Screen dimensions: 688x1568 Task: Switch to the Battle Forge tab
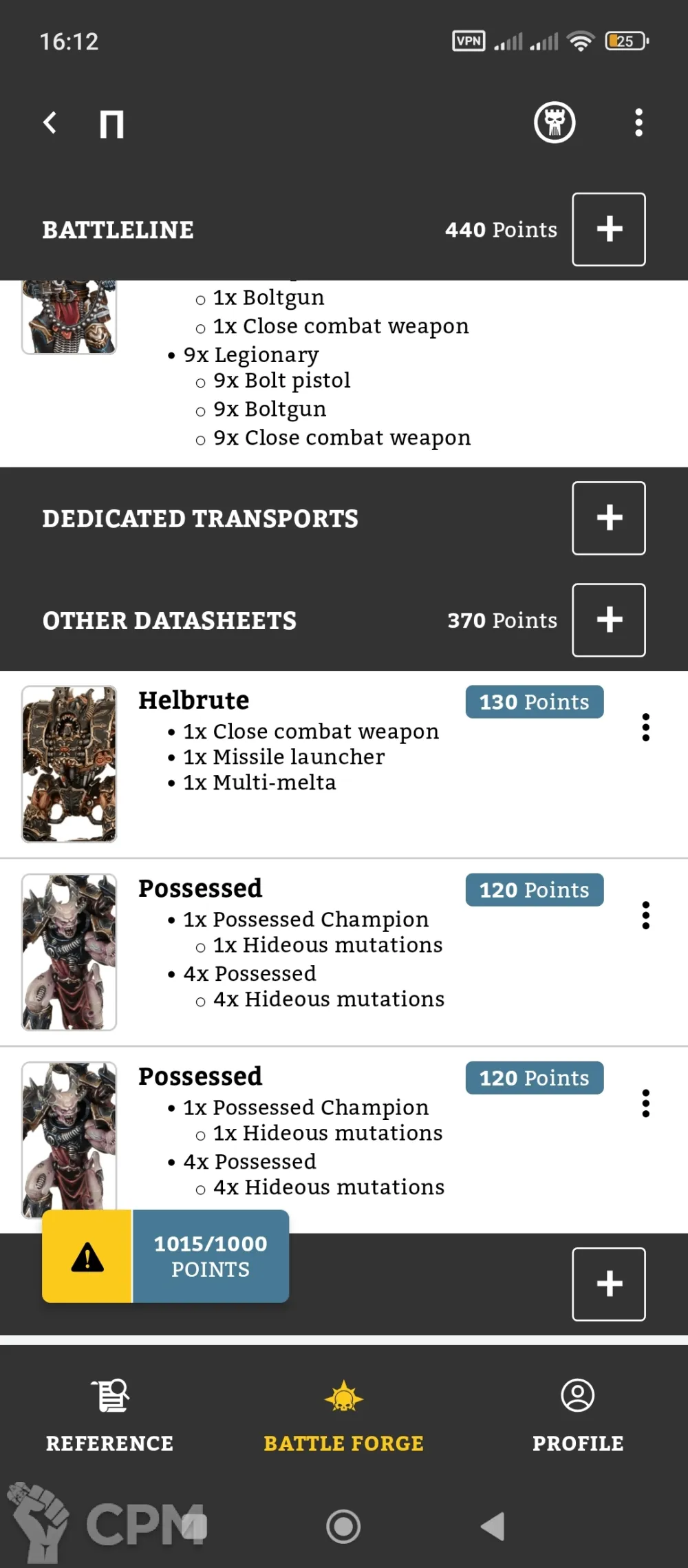point(343,1415)
